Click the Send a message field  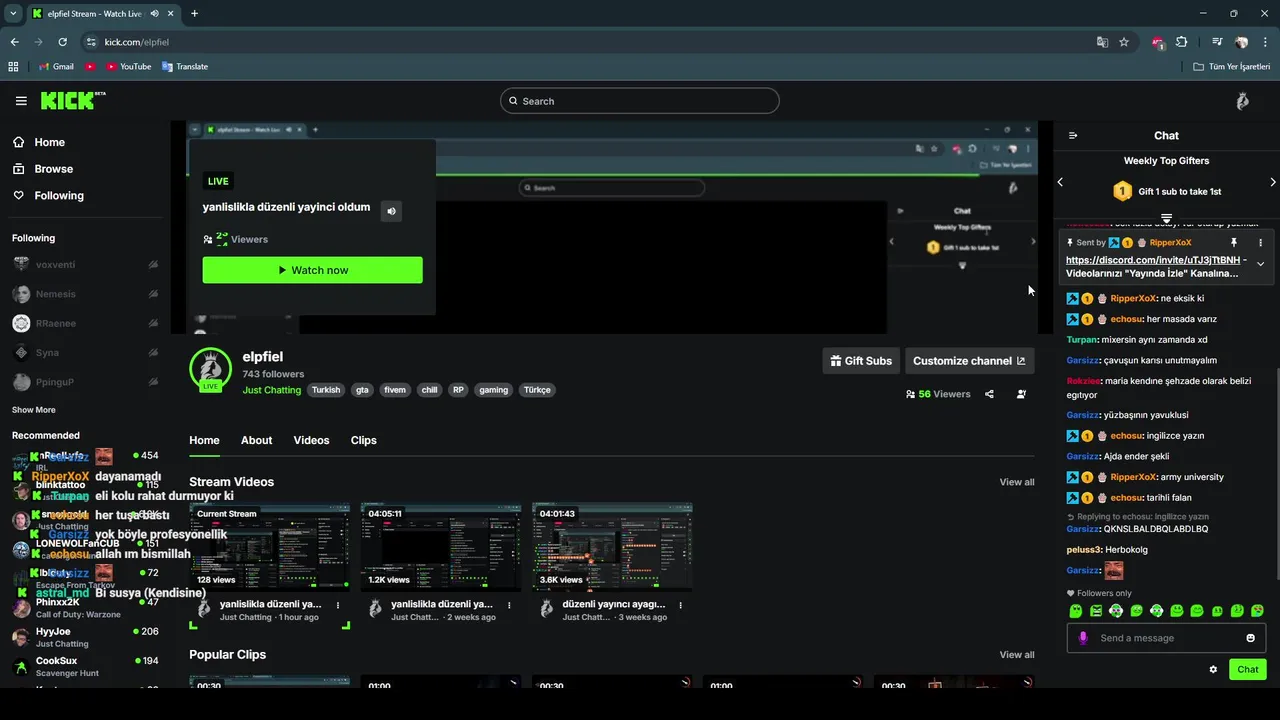coord(1166,638)
